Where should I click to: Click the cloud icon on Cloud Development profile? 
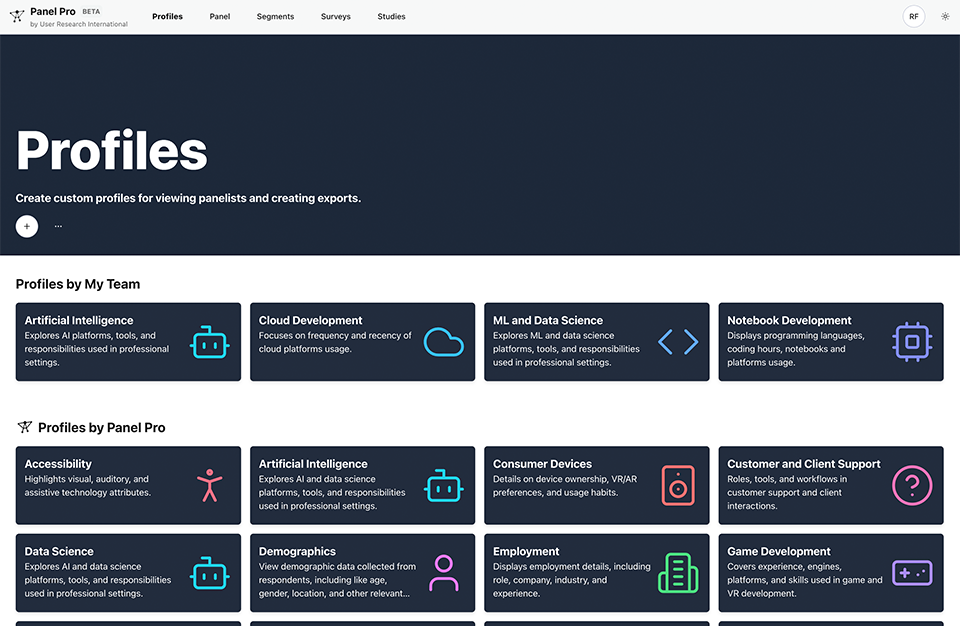443,341
